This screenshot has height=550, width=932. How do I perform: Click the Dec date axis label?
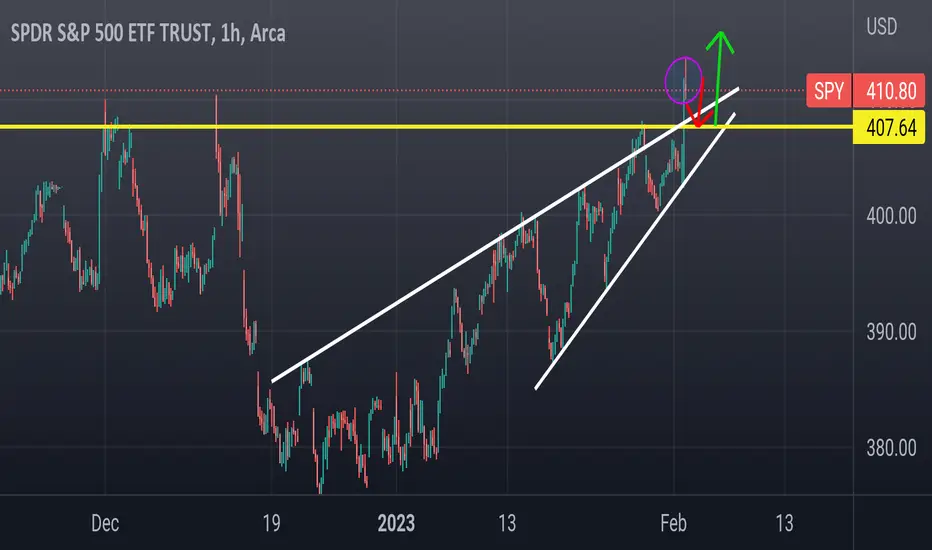coord(105,523)
